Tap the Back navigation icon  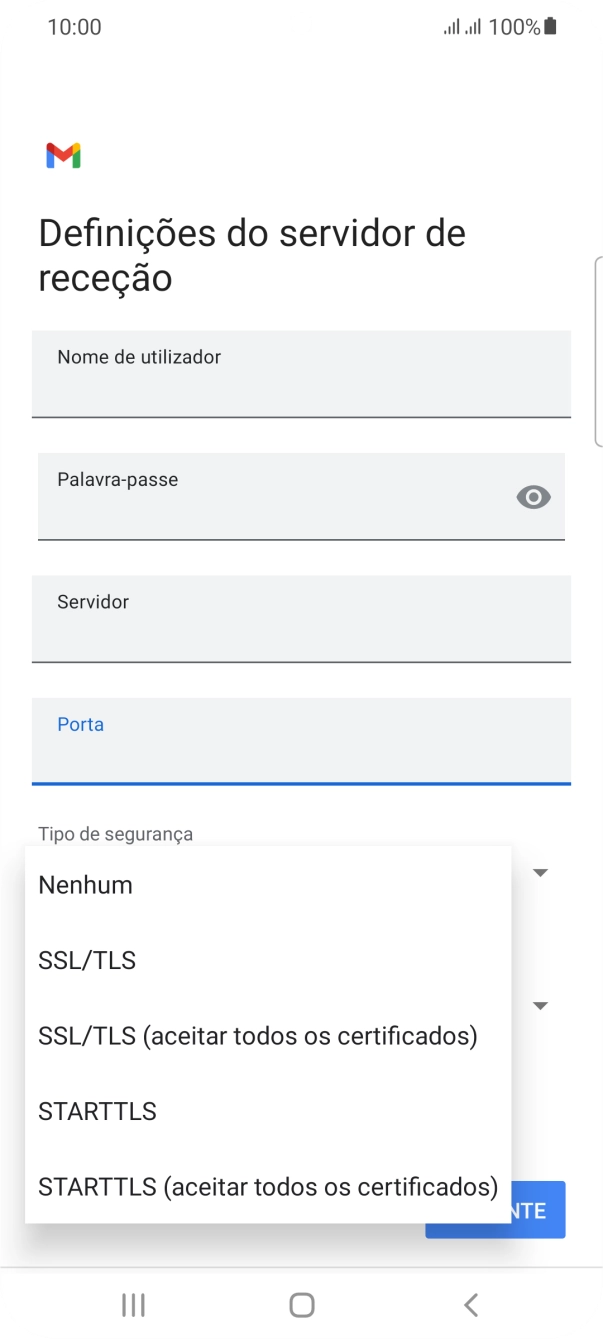[x=470, y=1304]
